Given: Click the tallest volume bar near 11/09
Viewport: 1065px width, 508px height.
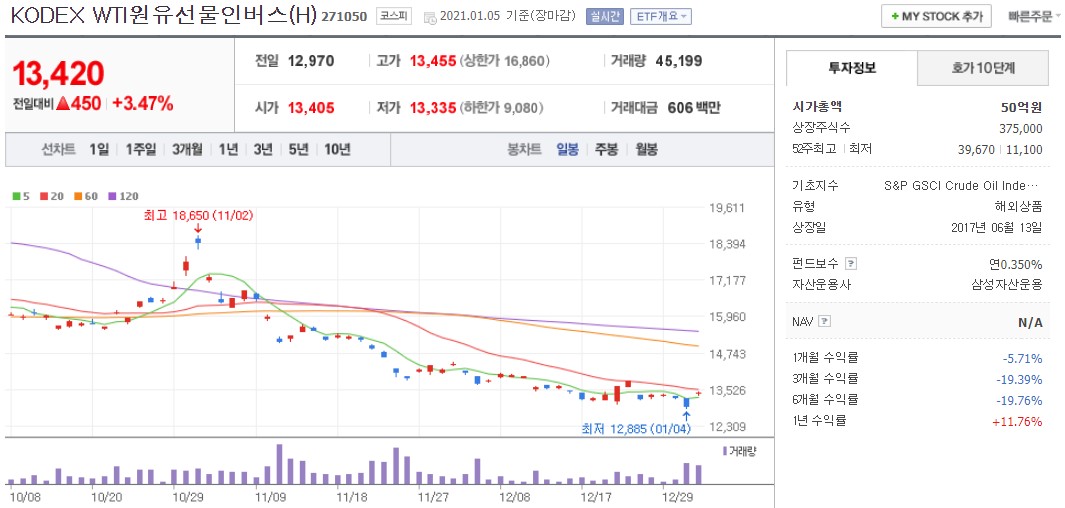Looking at the screenshot, I should pyautogui.click(x=279, y=464).
